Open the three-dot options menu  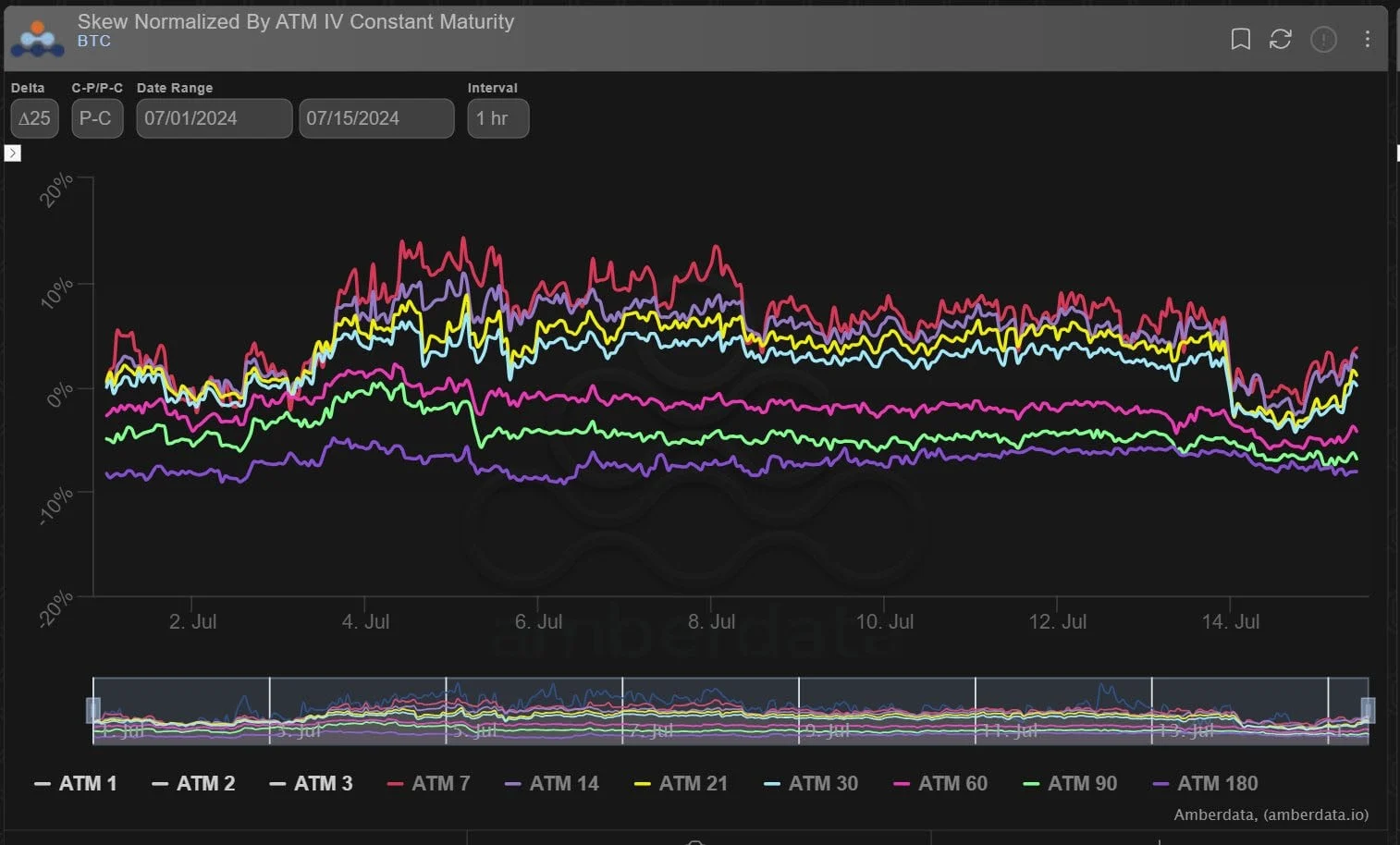pyautogui.click(x=1367, y=39)
